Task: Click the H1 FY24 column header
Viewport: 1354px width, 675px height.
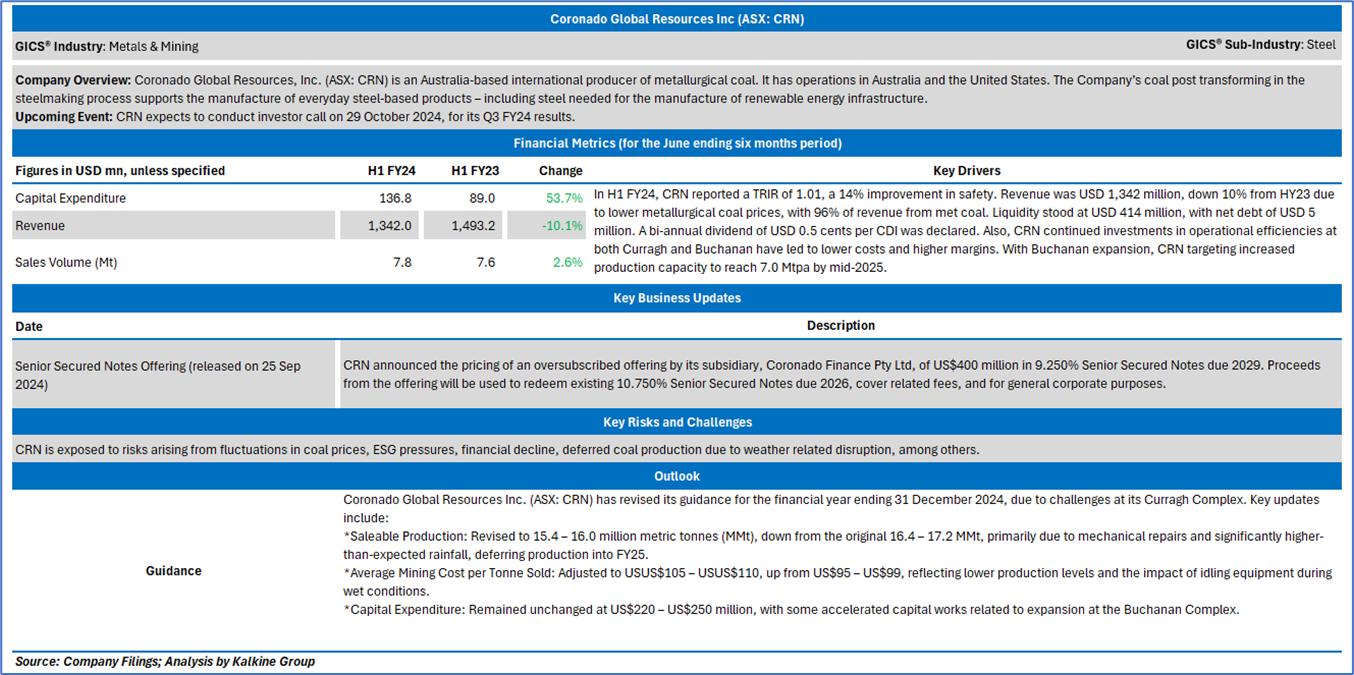Action: point(390,171)
